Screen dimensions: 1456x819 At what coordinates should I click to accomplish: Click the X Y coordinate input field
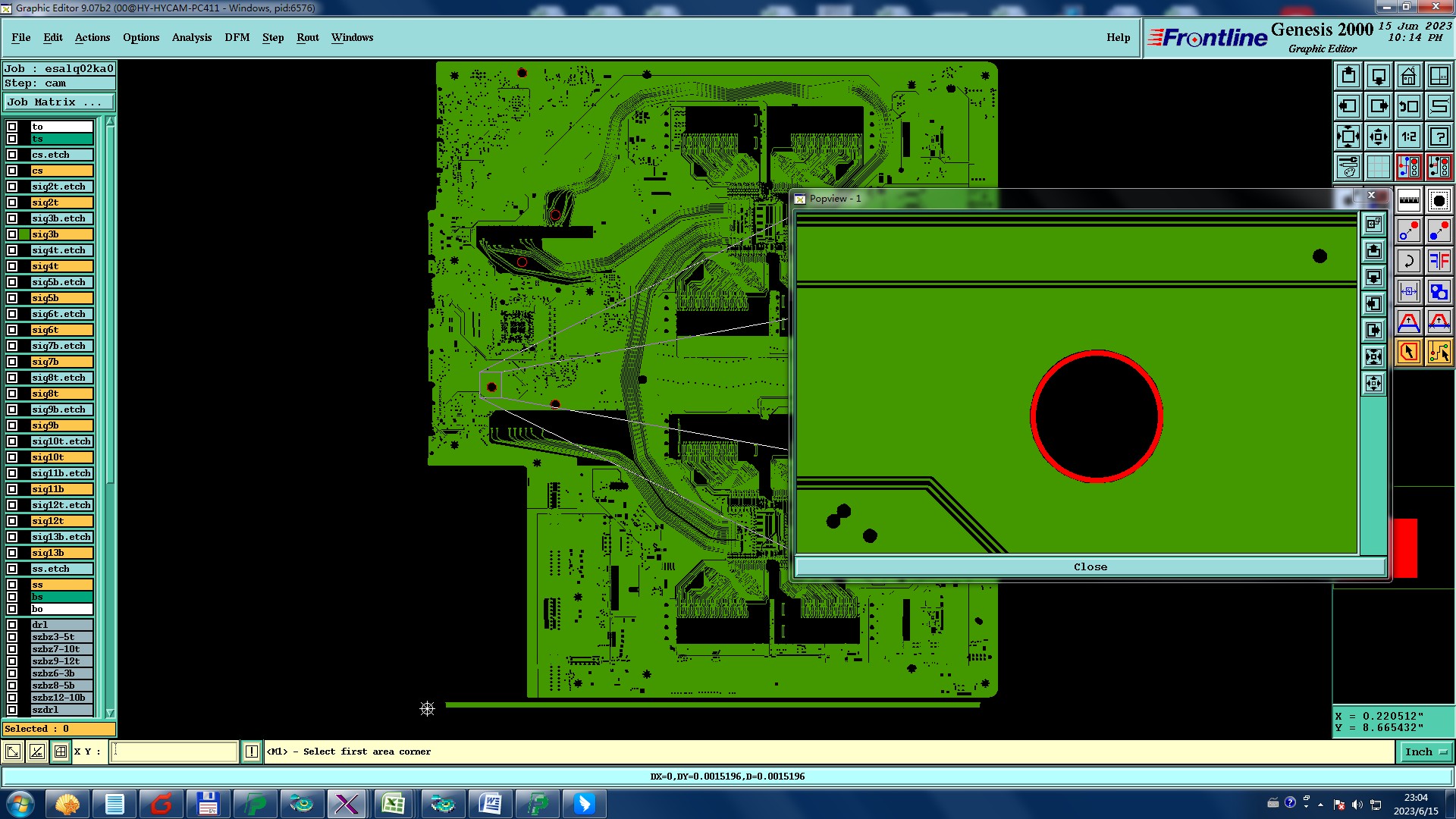tap(174, 752)
